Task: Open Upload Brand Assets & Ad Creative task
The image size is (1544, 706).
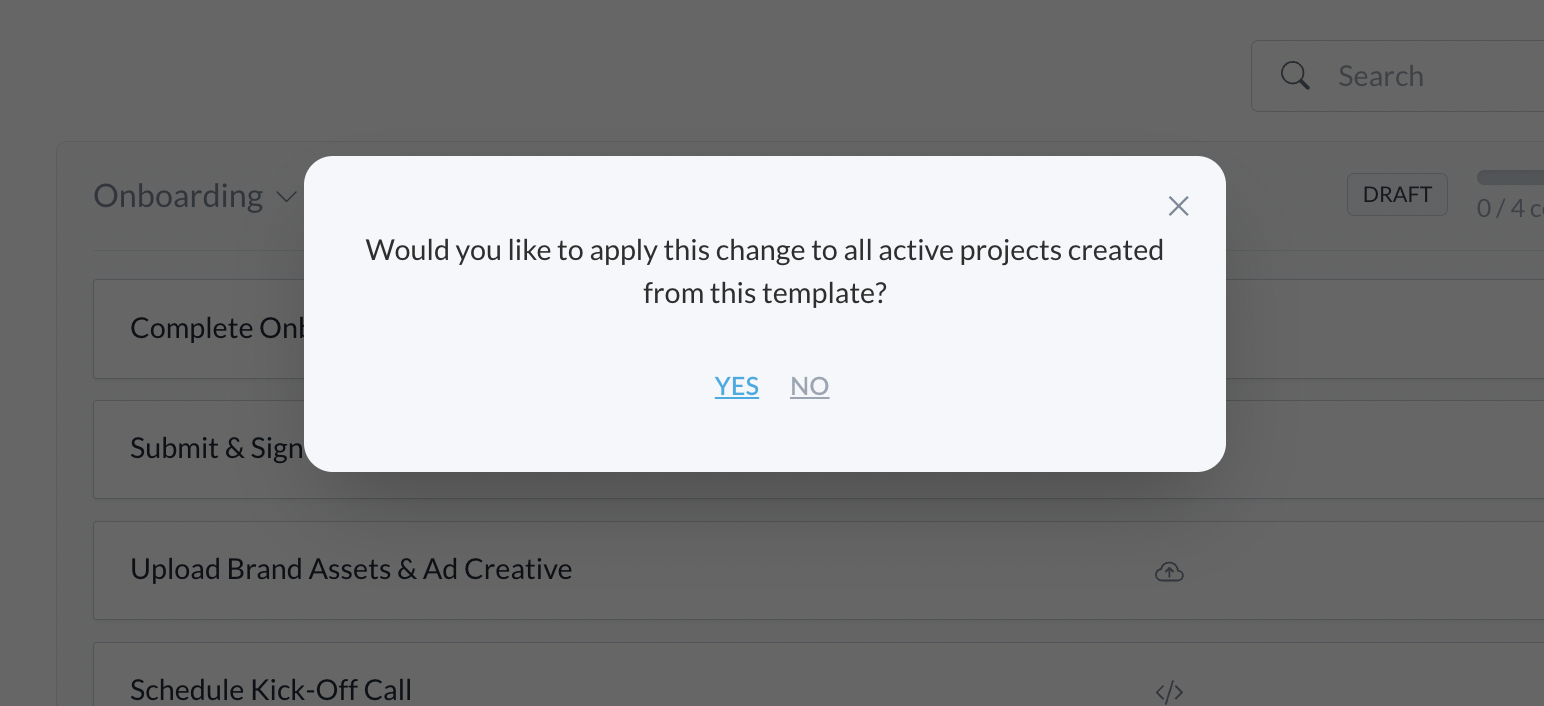Action: click(x=351, y=569)
